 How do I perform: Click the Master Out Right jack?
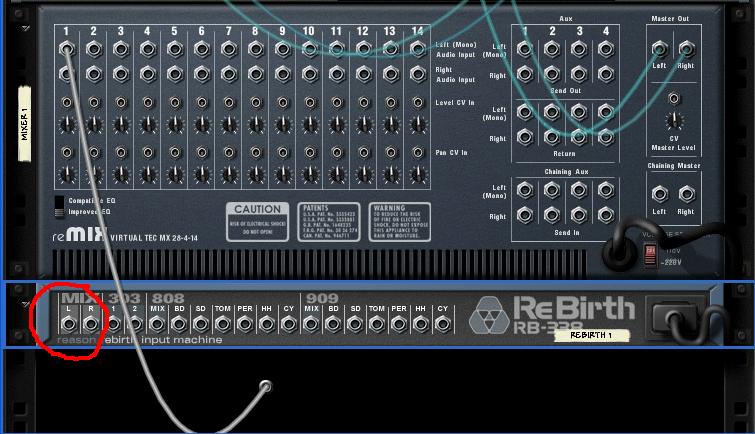pos(687,49)
